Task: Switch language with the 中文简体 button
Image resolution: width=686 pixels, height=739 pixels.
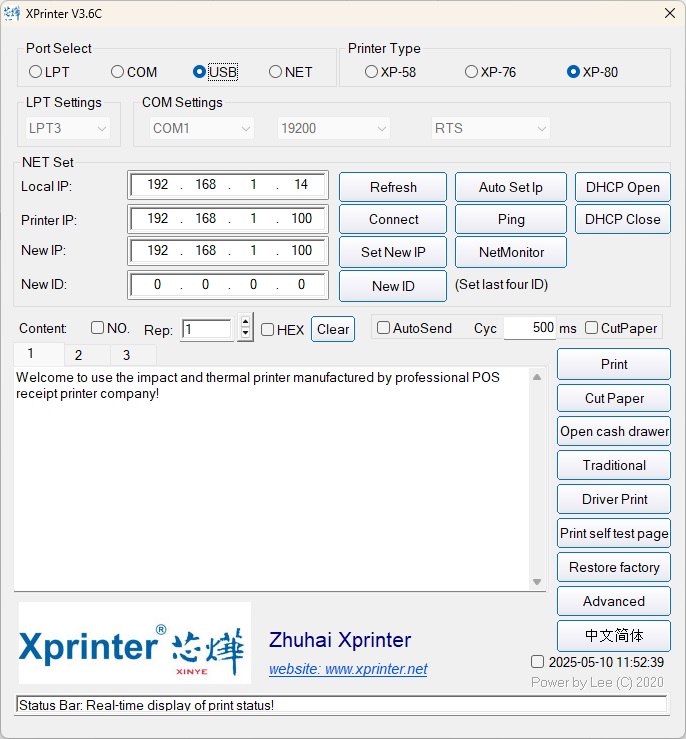Action: [614, 635]
